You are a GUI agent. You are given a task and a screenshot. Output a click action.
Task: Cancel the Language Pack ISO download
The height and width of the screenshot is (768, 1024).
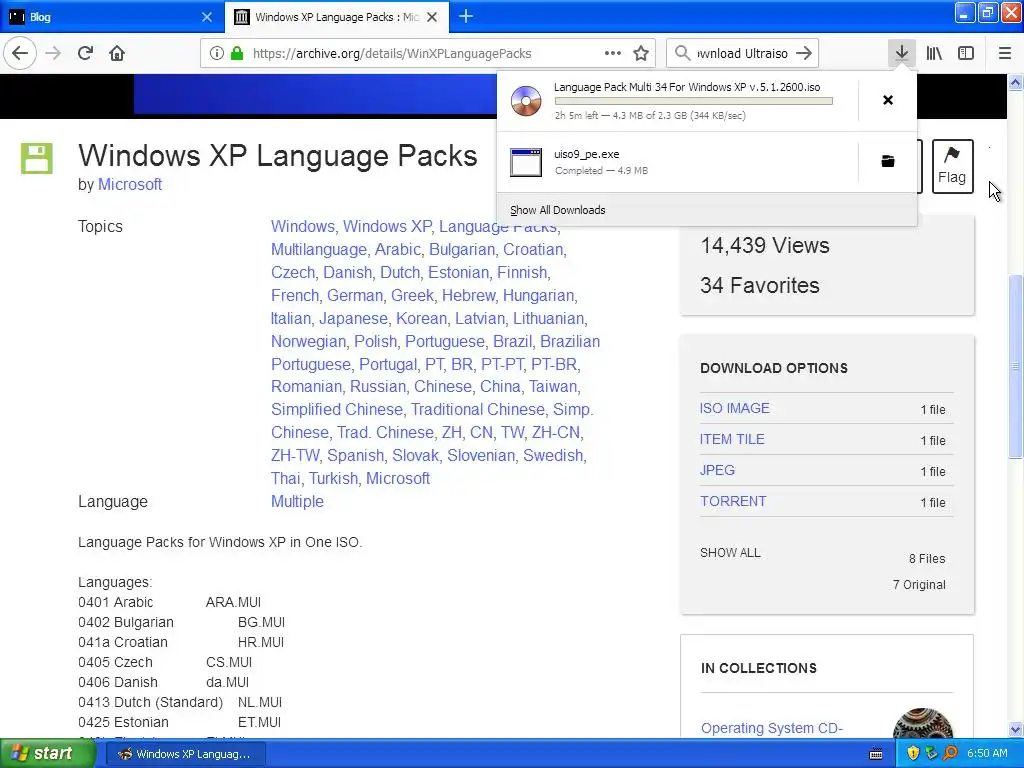coord(888,100)
